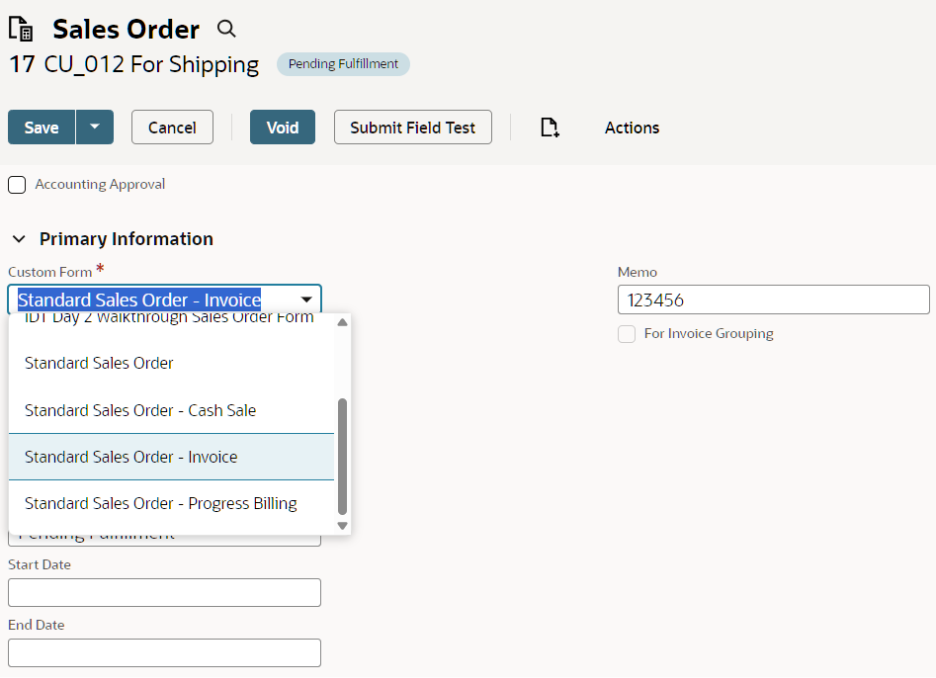Click the End Date input field
The image size is (936, 678).
click(x=165, y=653)
